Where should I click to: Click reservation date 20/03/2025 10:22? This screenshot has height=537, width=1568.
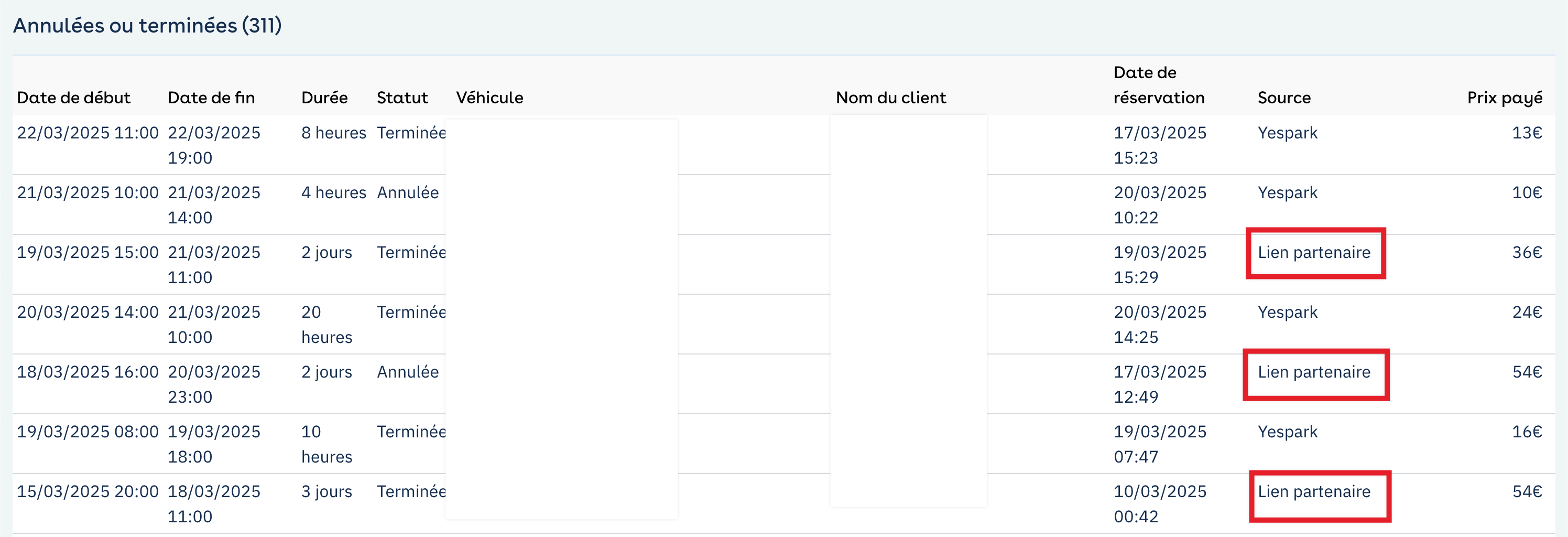[1160, 205]
